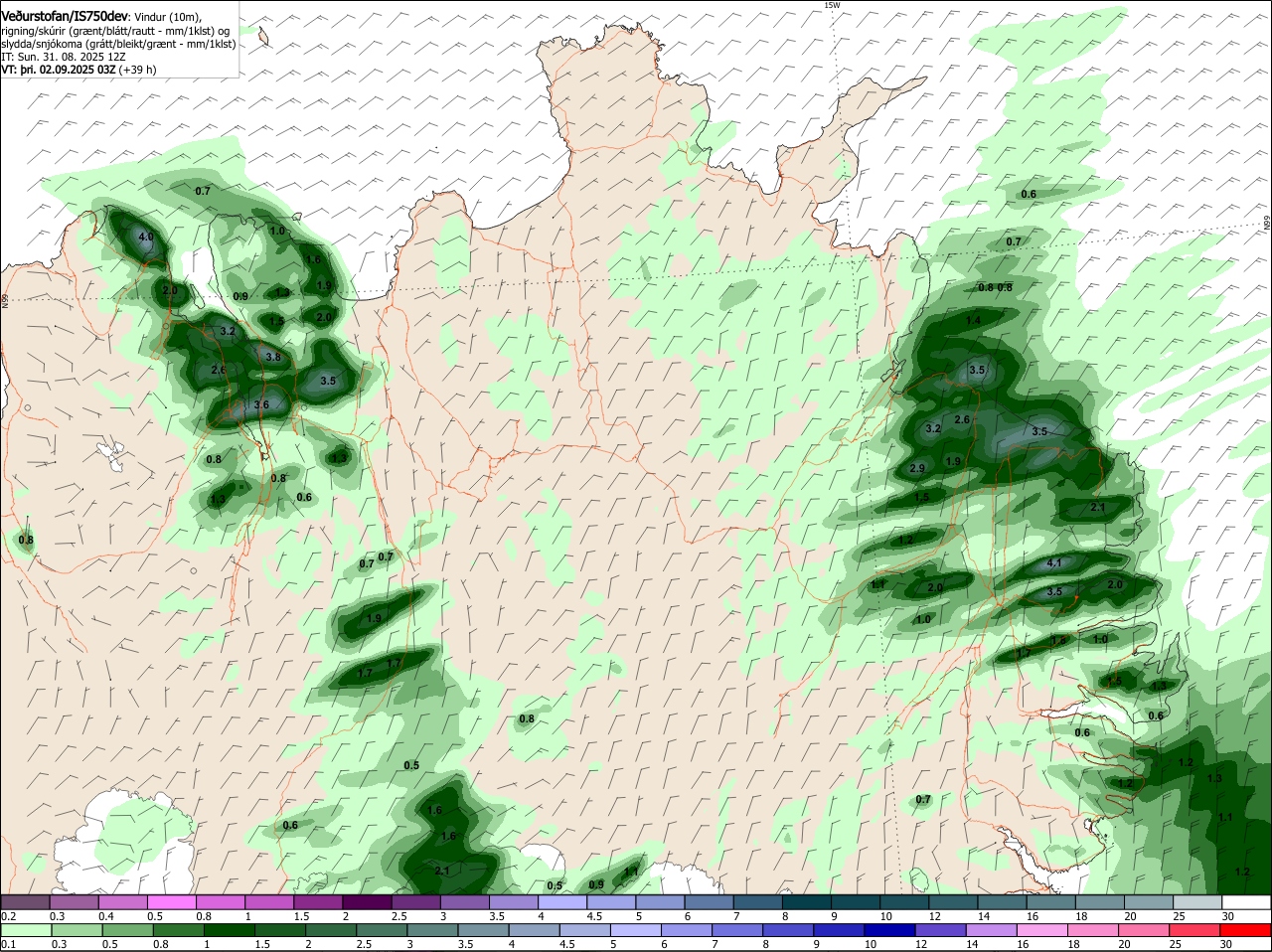Click the light pink swatch above 16 in the lower legend
The height and width of the screenshot is (952, 1272).
pos(1040,930)
